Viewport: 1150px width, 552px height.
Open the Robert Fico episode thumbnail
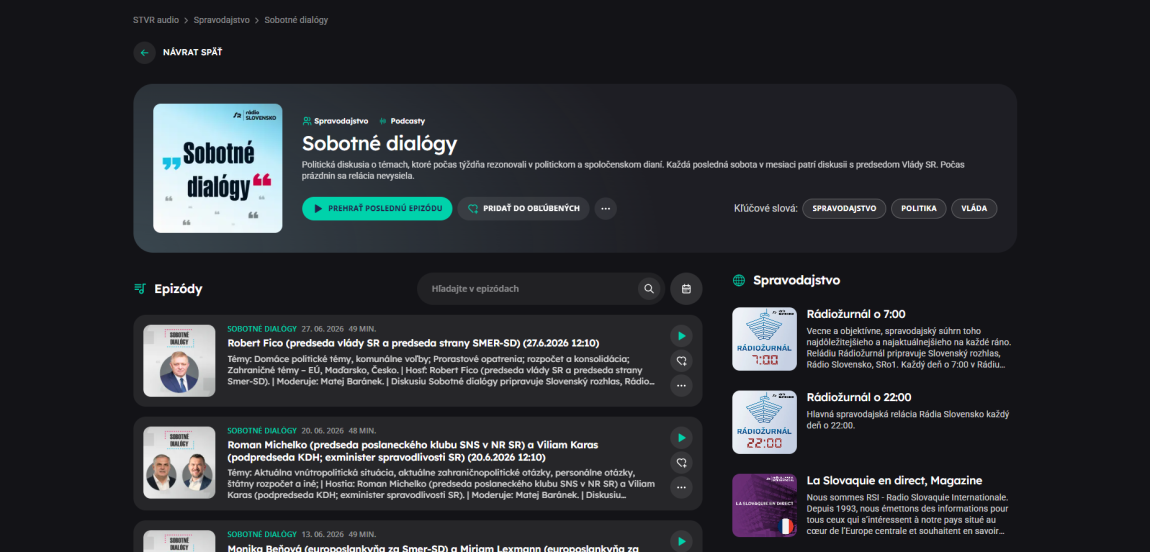pos(179,361)
